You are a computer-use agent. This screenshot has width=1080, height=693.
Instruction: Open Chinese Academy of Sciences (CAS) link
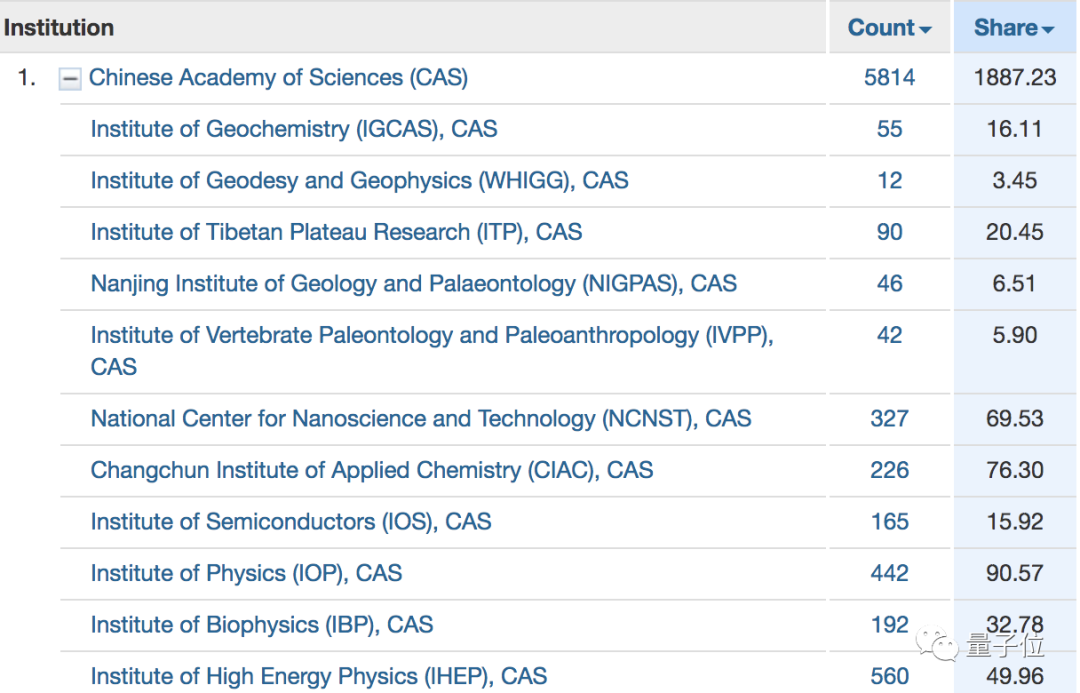pyautogui.click(x=278, y=78)
